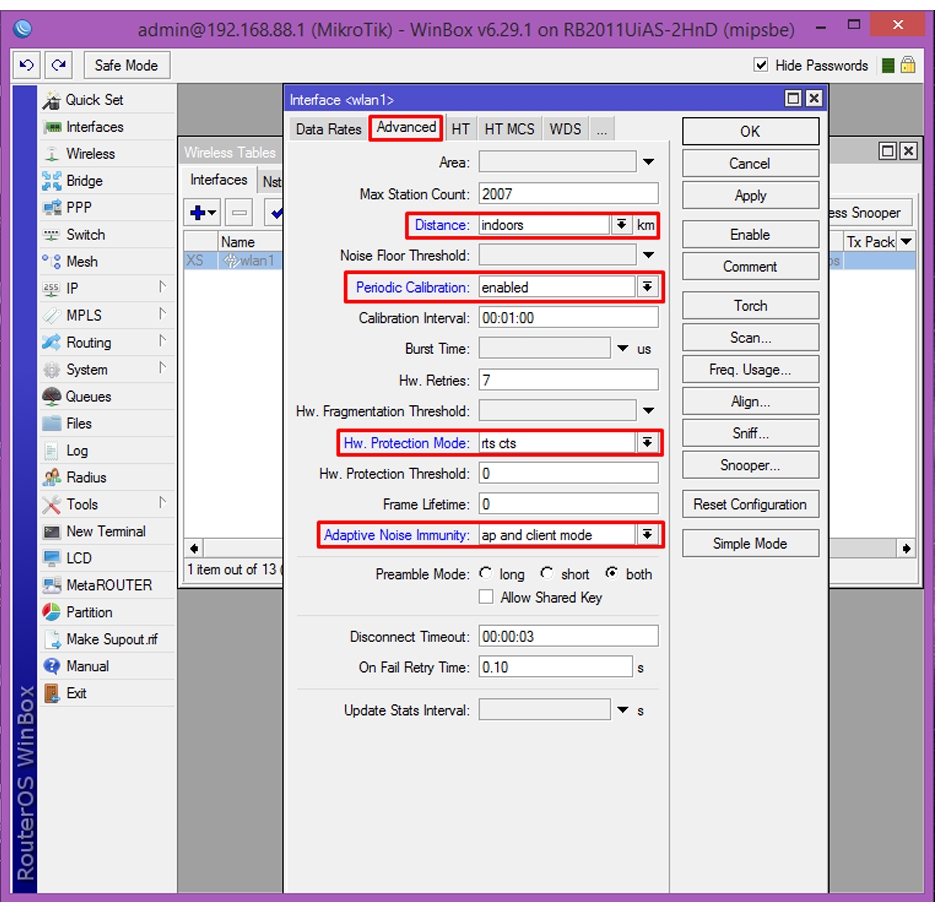Open the Queues section
Screen dimensions: 942x909
point(88,397)
